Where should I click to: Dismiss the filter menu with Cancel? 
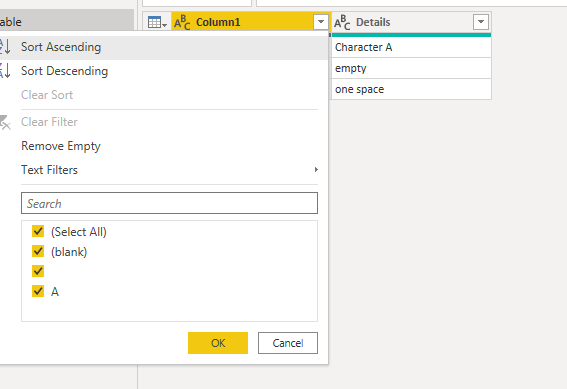288,343
